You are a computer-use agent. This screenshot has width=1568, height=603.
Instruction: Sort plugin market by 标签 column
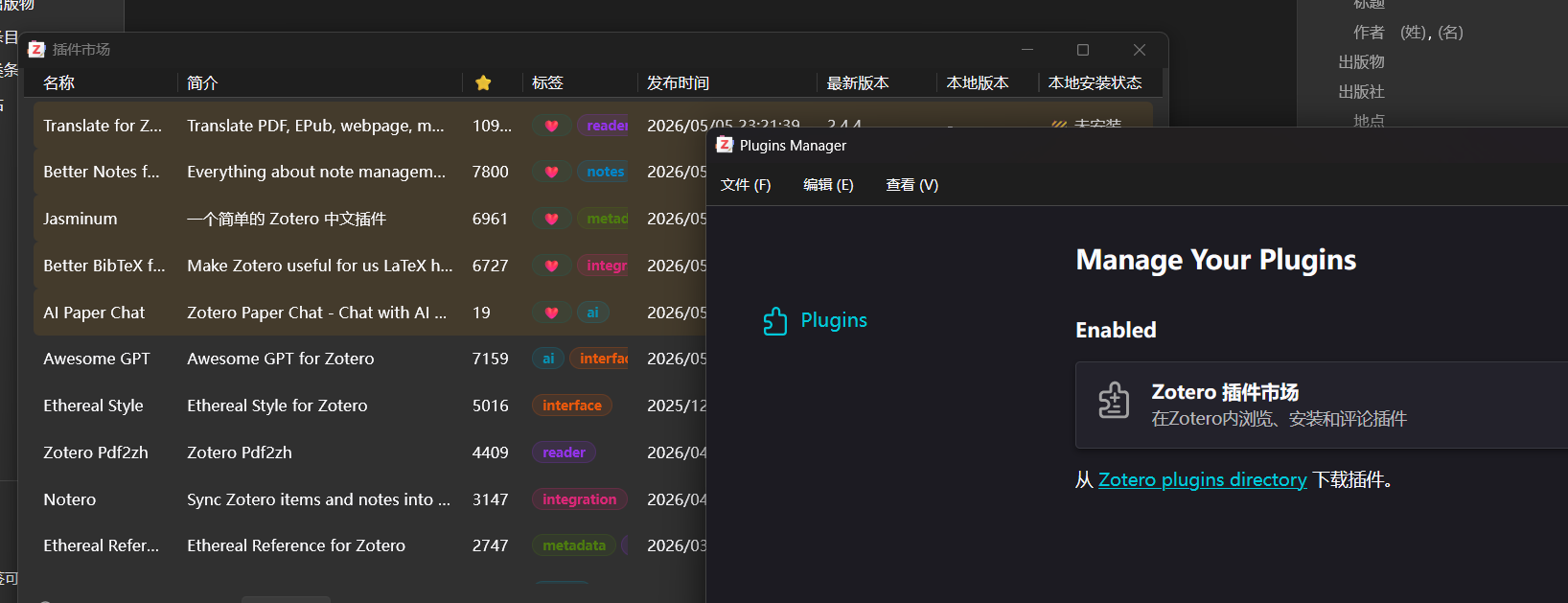coord(547,83)
